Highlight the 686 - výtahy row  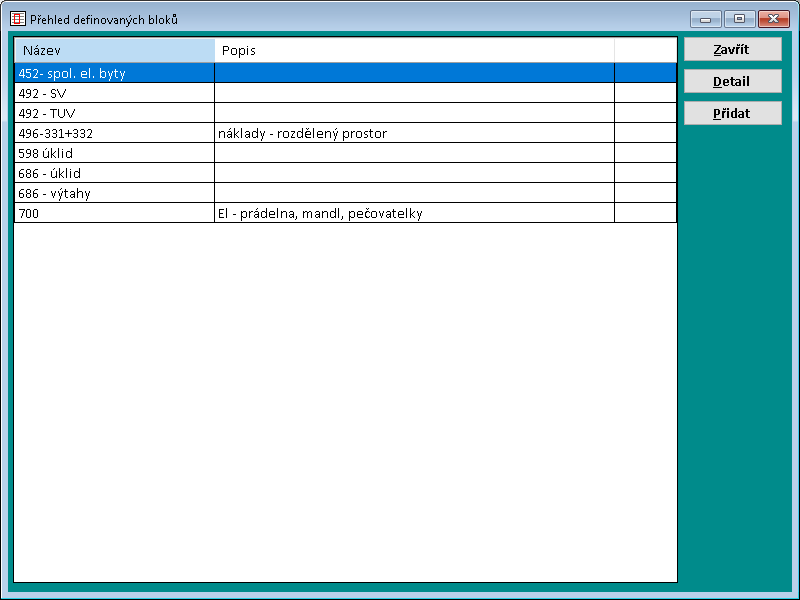click(x=114, y=193)
